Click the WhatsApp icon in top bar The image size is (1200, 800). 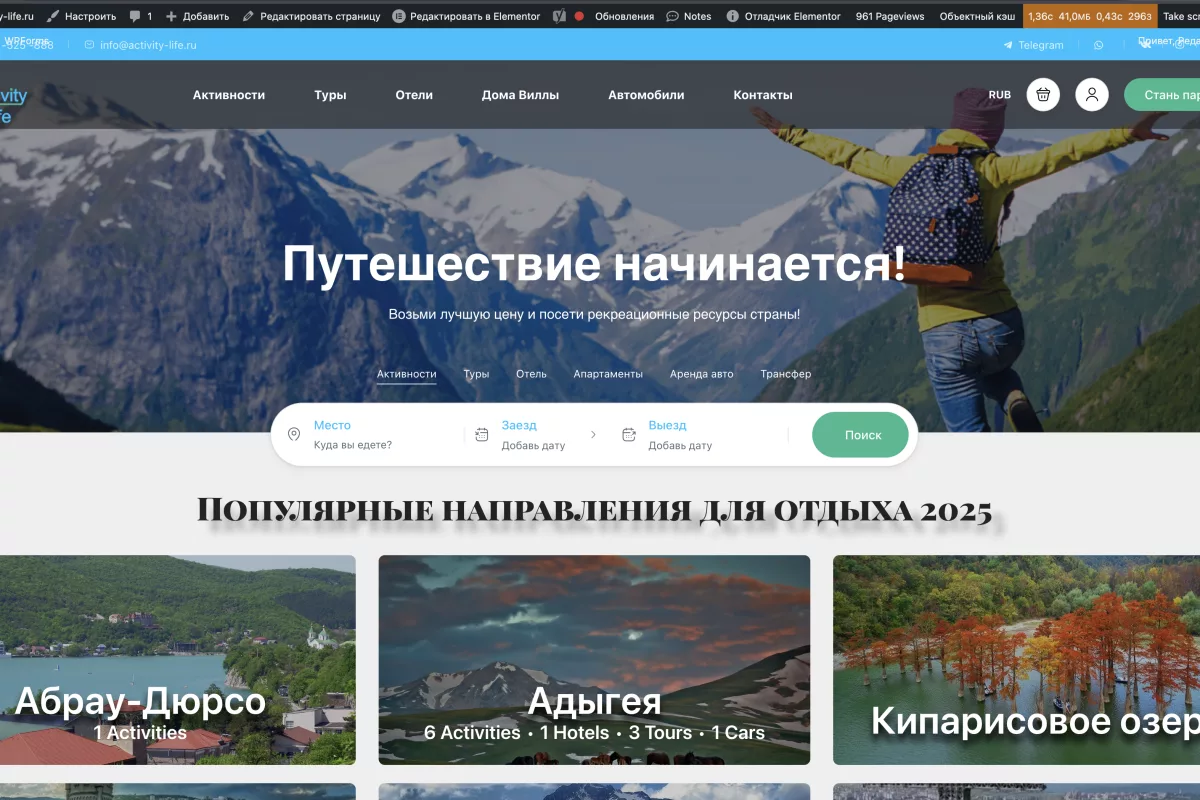pyautogui.click(x=1099, y=45)
